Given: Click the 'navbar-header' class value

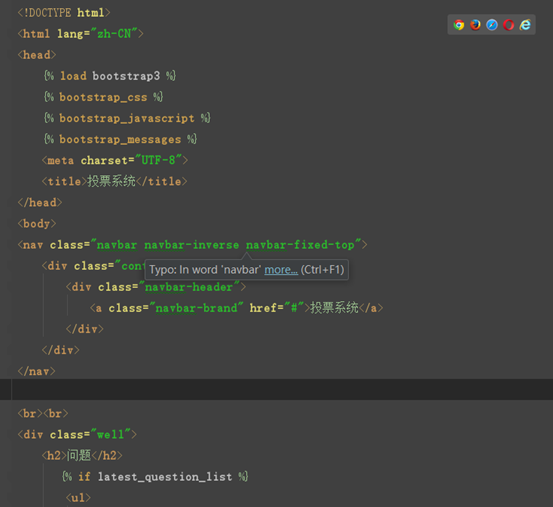Looking at the screenshot, I should [x=189, y=287].
